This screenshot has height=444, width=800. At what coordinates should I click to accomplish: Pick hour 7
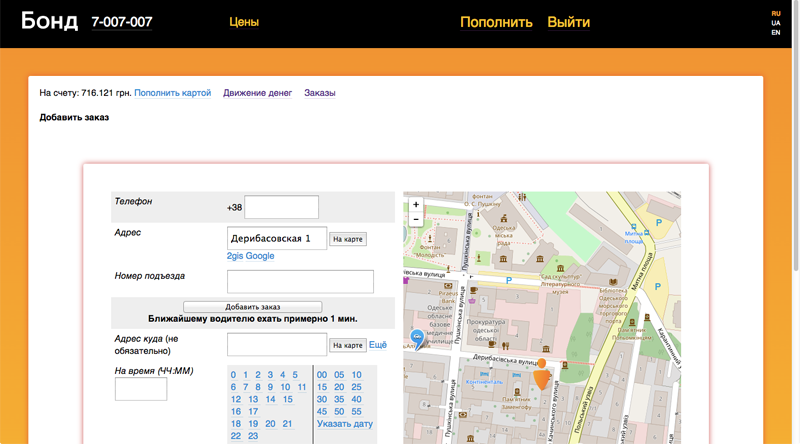[245, 387]
